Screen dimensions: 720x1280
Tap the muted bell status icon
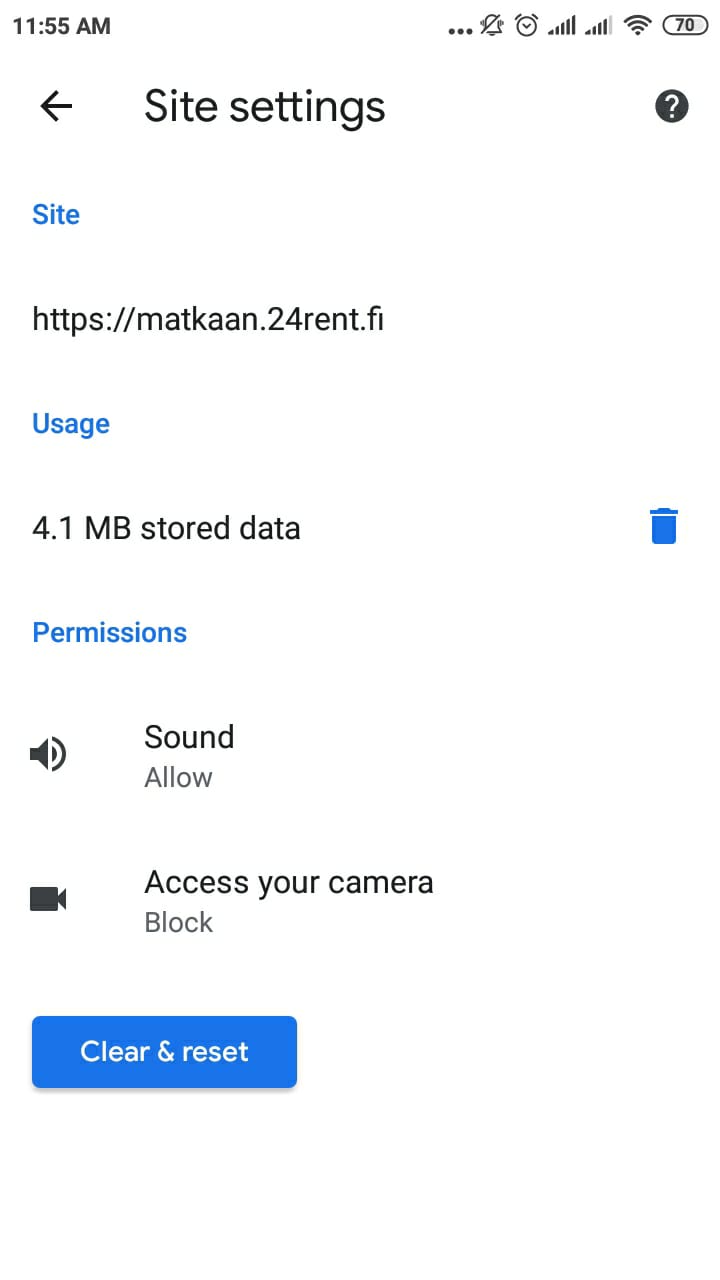(x=492, y=26)
